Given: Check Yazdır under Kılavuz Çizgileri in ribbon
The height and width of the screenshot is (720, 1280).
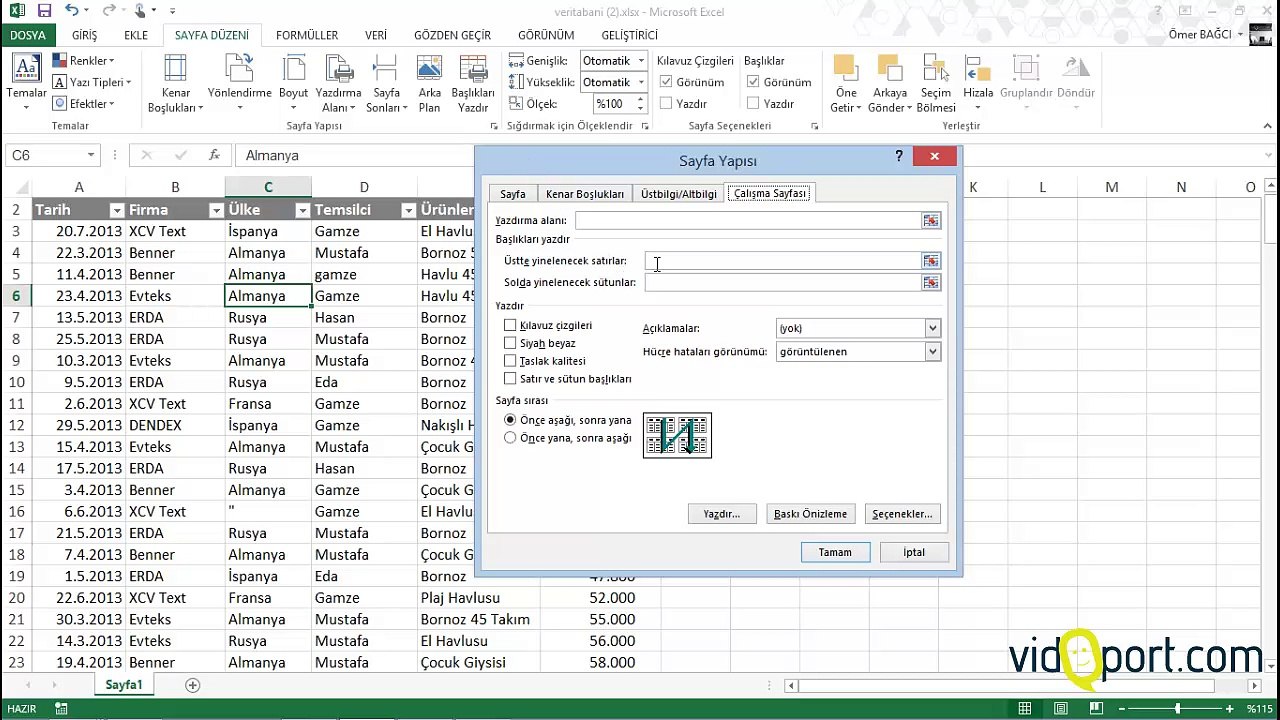Looking at the screenshot, I should tap(666, 103).
